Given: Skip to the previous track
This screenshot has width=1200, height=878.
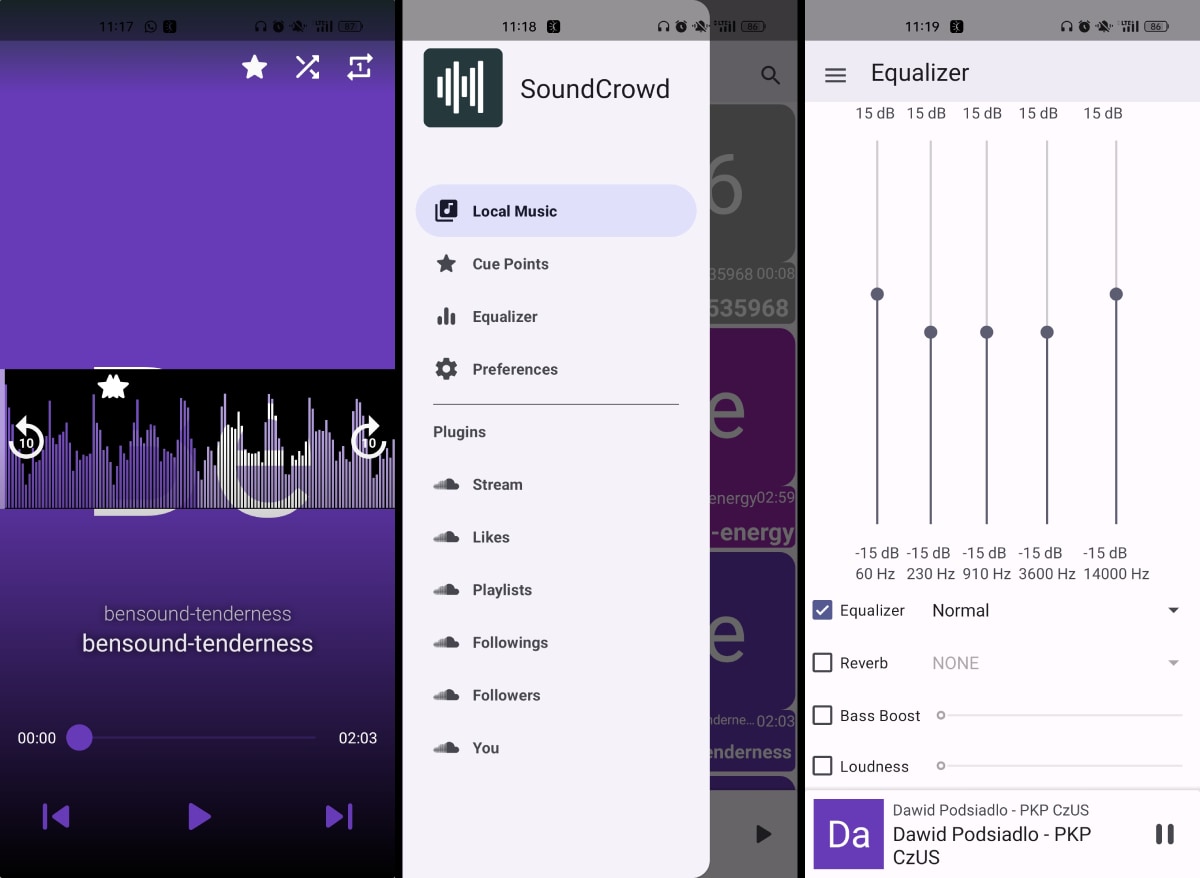Looking at the screenshot, I should [56, 817].
